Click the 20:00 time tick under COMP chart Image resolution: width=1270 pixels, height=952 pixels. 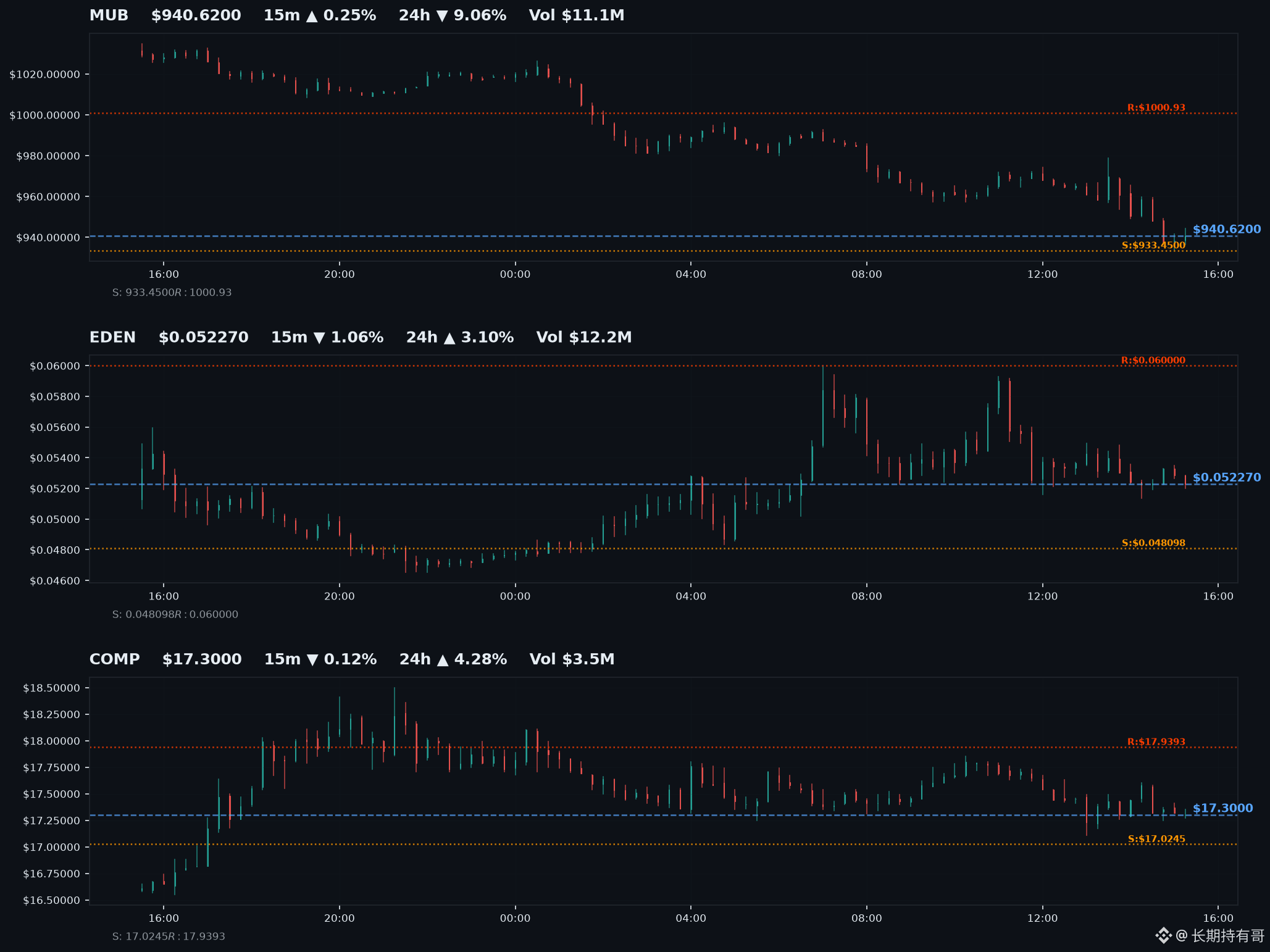340,918
